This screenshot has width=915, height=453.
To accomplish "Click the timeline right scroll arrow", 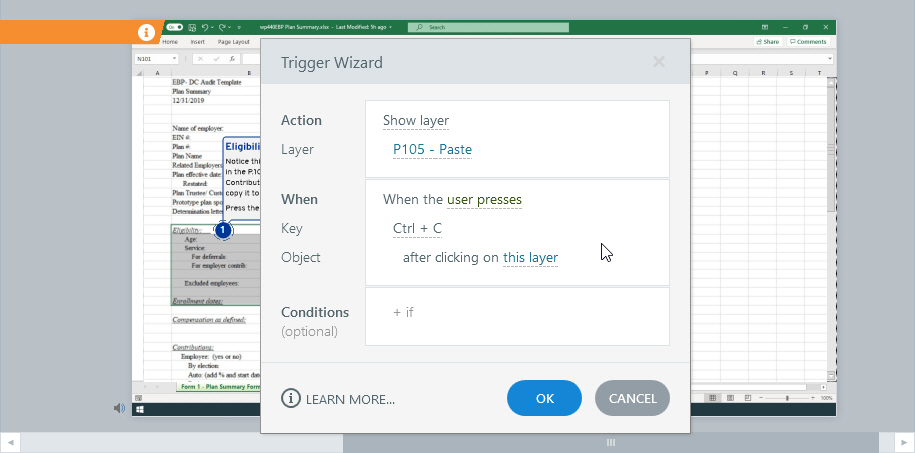I will [x=904, y=442].
